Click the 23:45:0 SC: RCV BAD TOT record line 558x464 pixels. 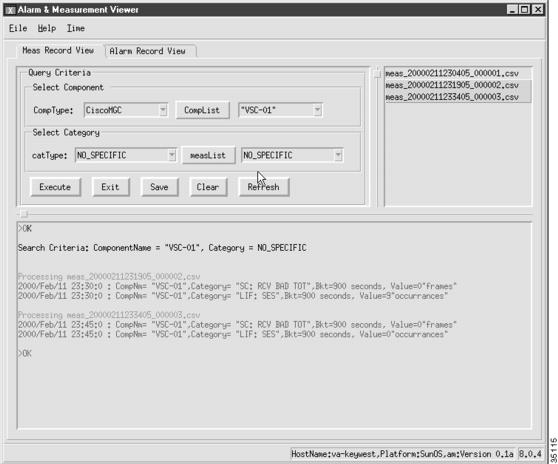[x=237, y=325]
